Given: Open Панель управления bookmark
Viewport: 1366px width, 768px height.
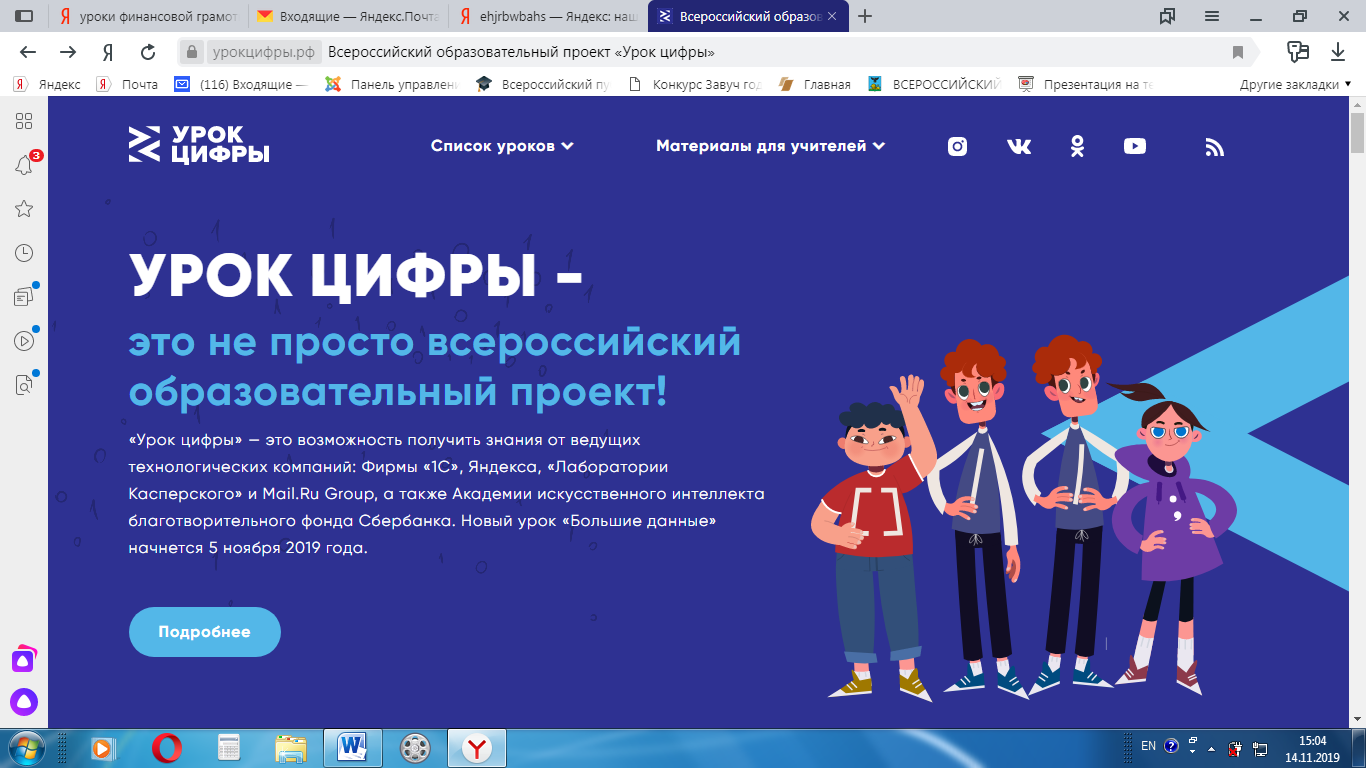Looking at the screenshot, I should (393, 85).
